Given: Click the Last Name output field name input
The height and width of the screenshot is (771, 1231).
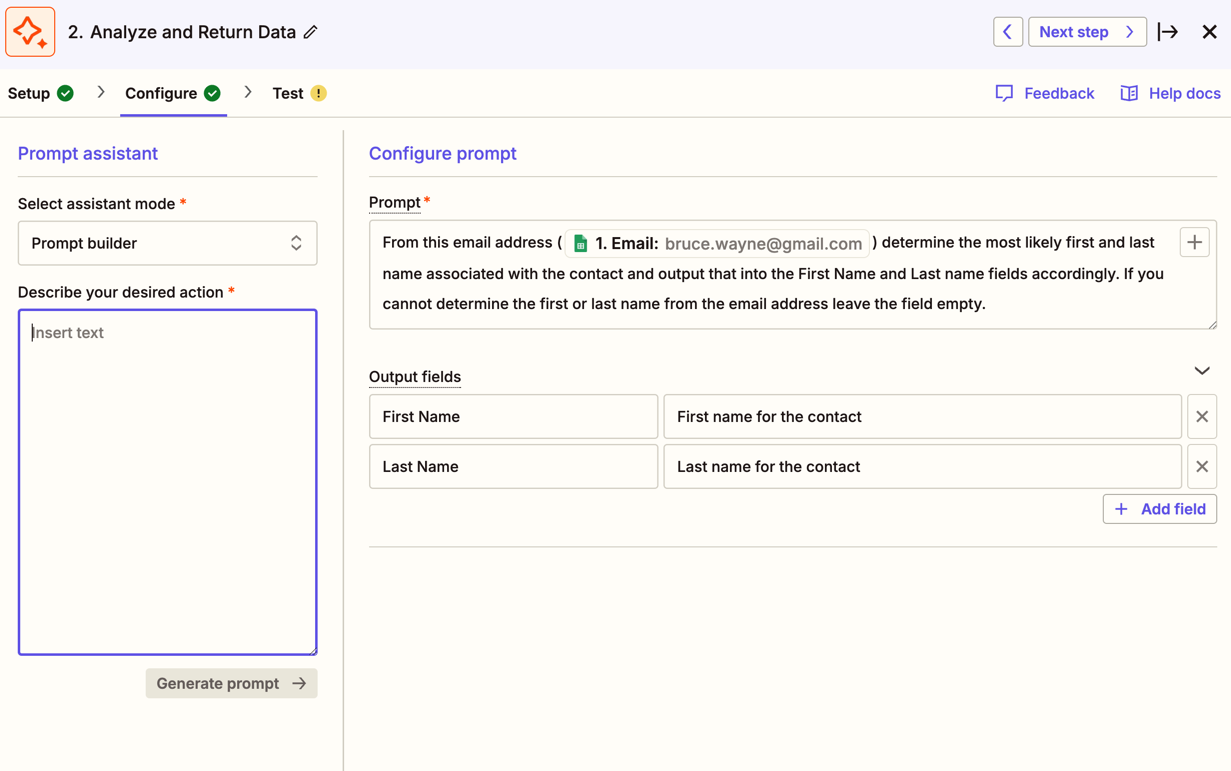Looking at the screenshot, I should click(x=513, y=467).
